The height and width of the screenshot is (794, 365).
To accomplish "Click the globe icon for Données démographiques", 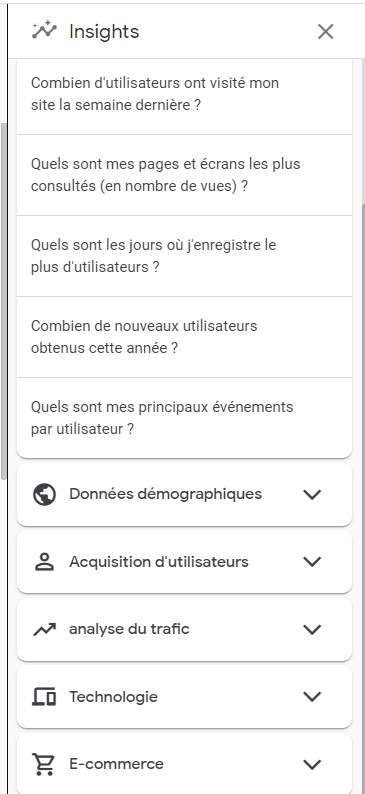I will pos(45,494).
